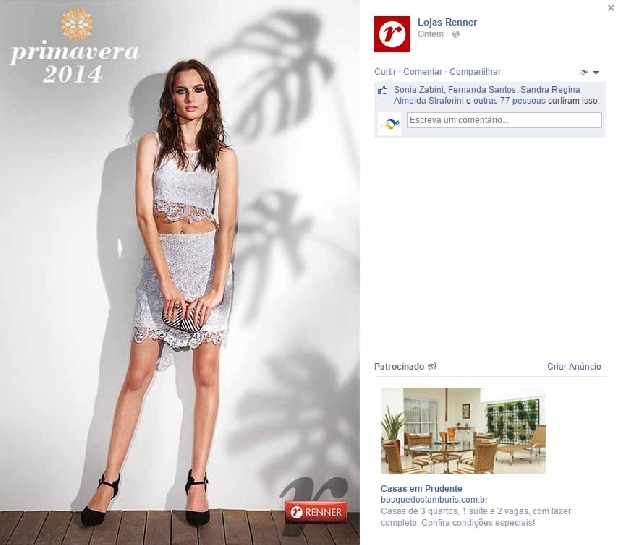Screen dimensions: 620x545
Task: Click the Patrocinado info icon
Action: pyautogui.click(x=432, y=367)
